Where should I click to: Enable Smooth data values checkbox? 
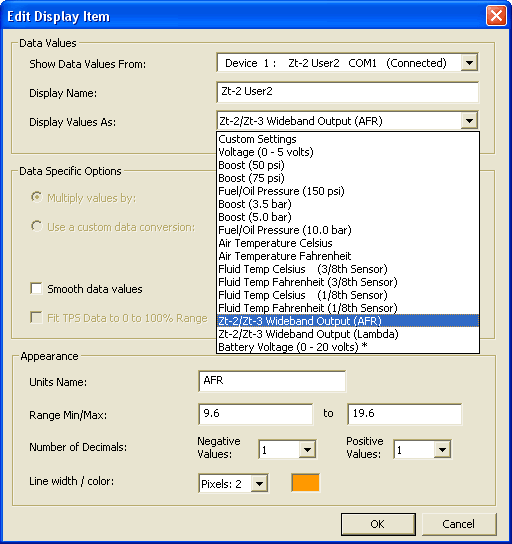pos(36,288)
